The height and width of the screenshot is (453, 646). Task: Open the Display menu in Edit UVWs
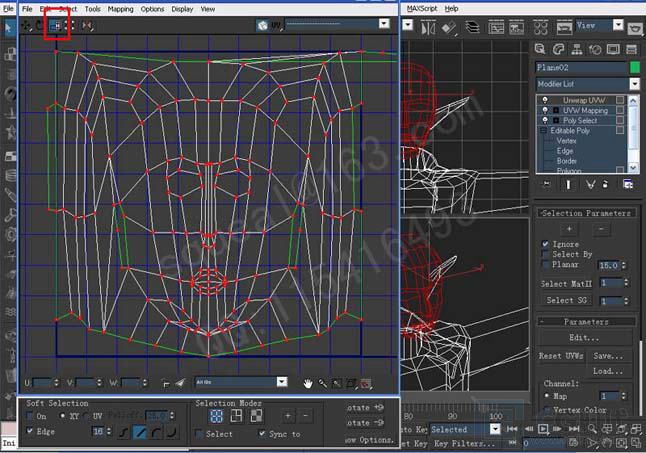point(182,9)
